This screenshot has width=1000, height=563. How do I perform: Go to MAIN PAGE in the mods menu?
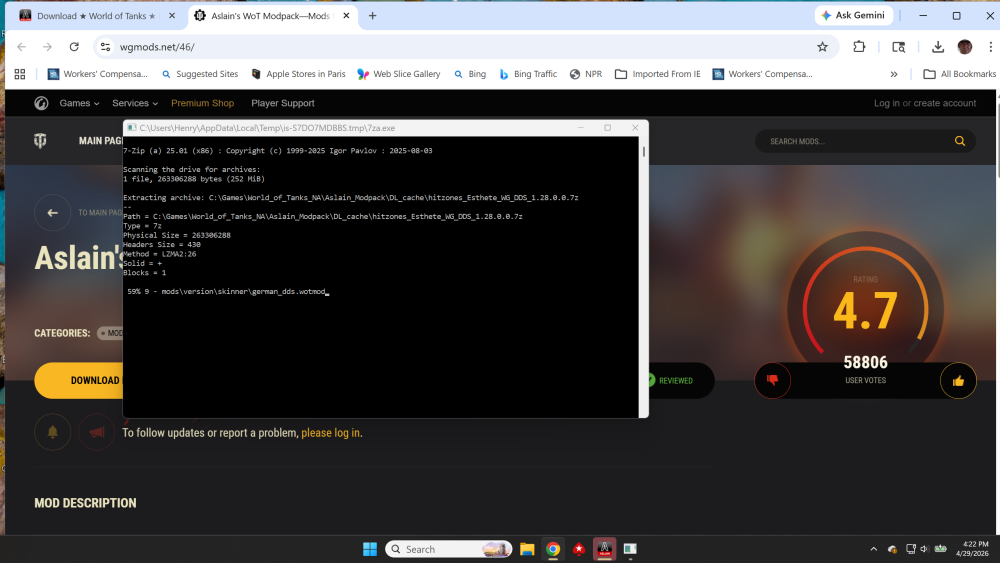tap(99, 141)
